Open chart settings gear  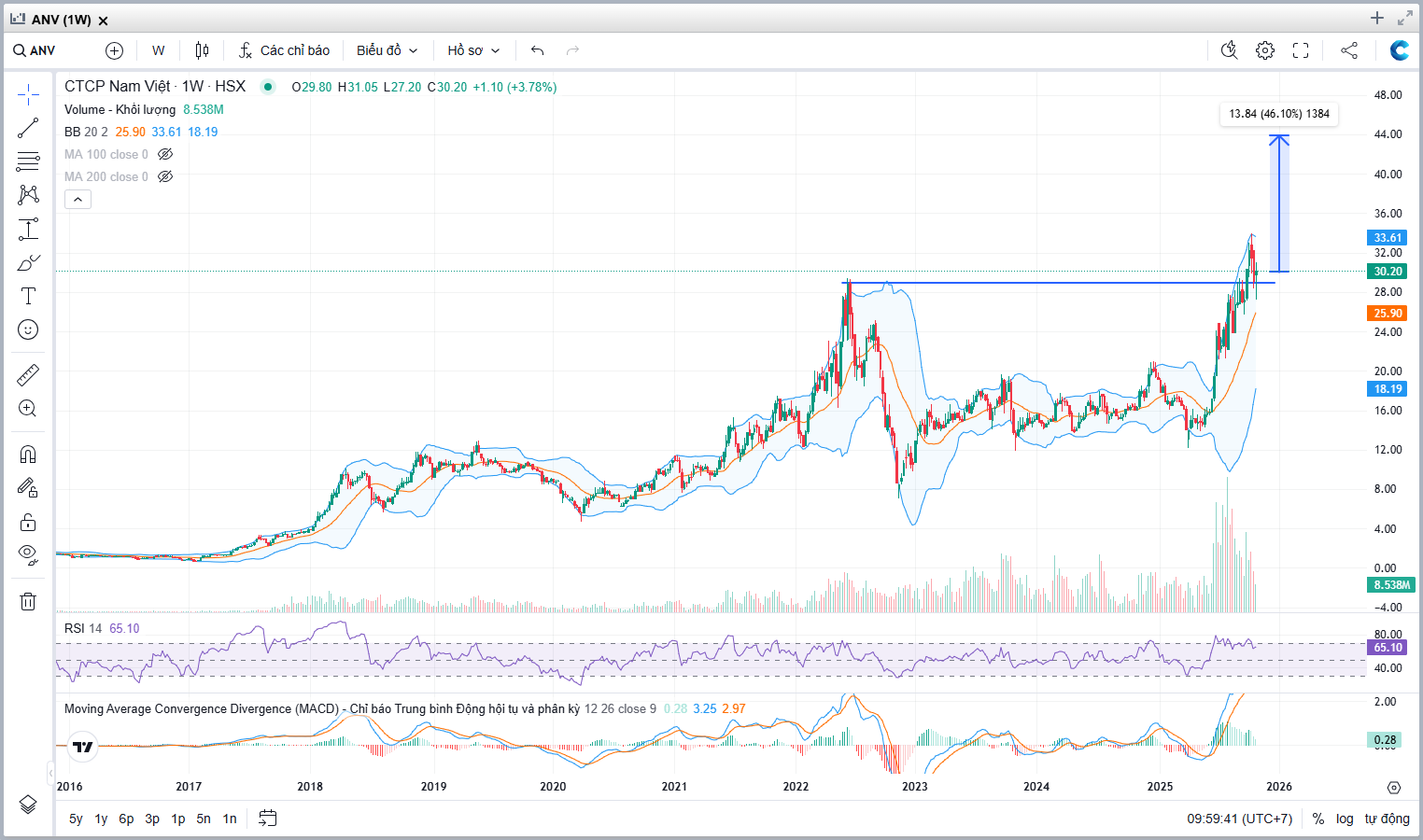(1264, 50)
